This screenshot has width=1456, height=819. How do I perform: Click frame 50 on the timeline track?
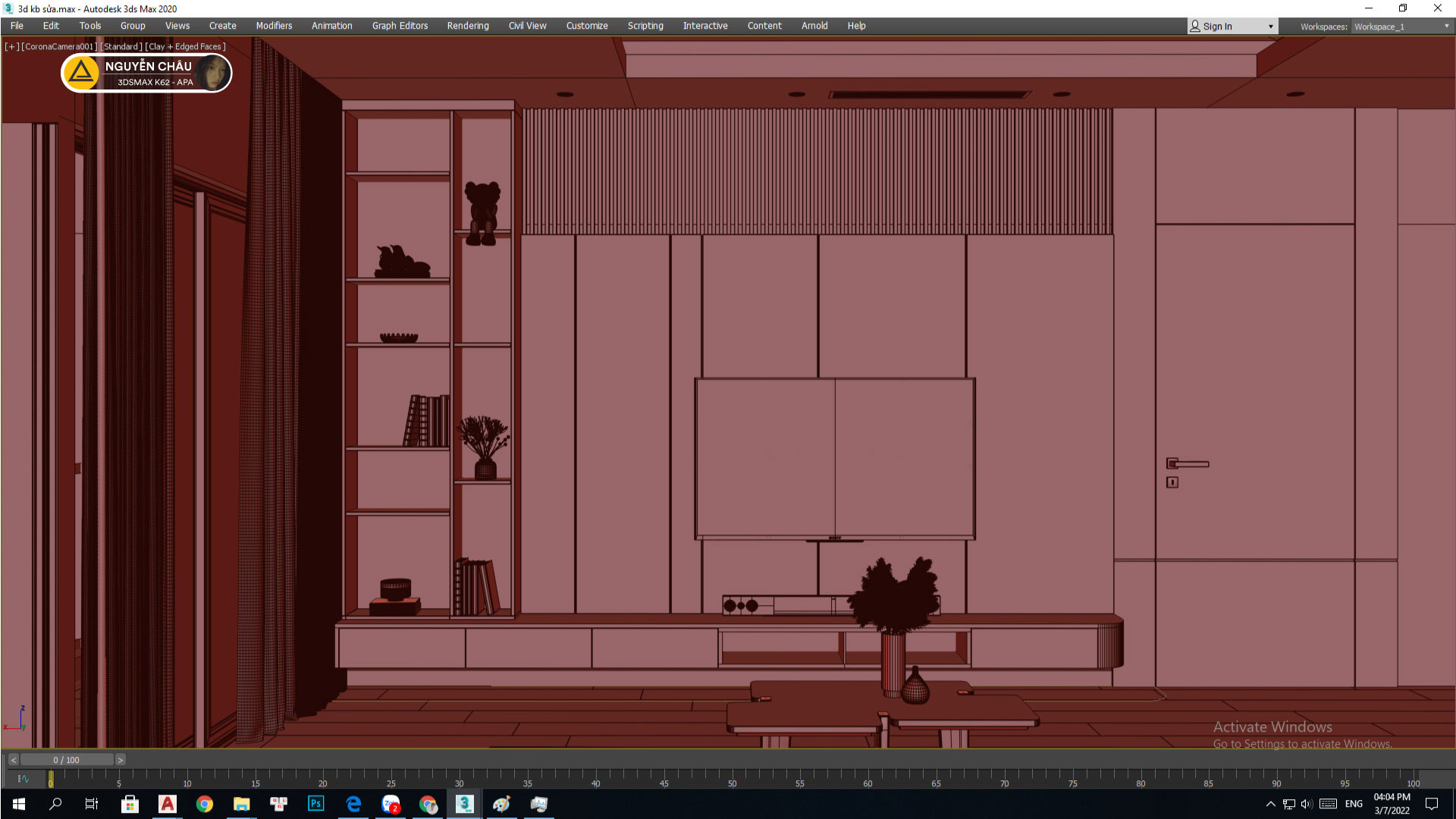pos(732,775)
